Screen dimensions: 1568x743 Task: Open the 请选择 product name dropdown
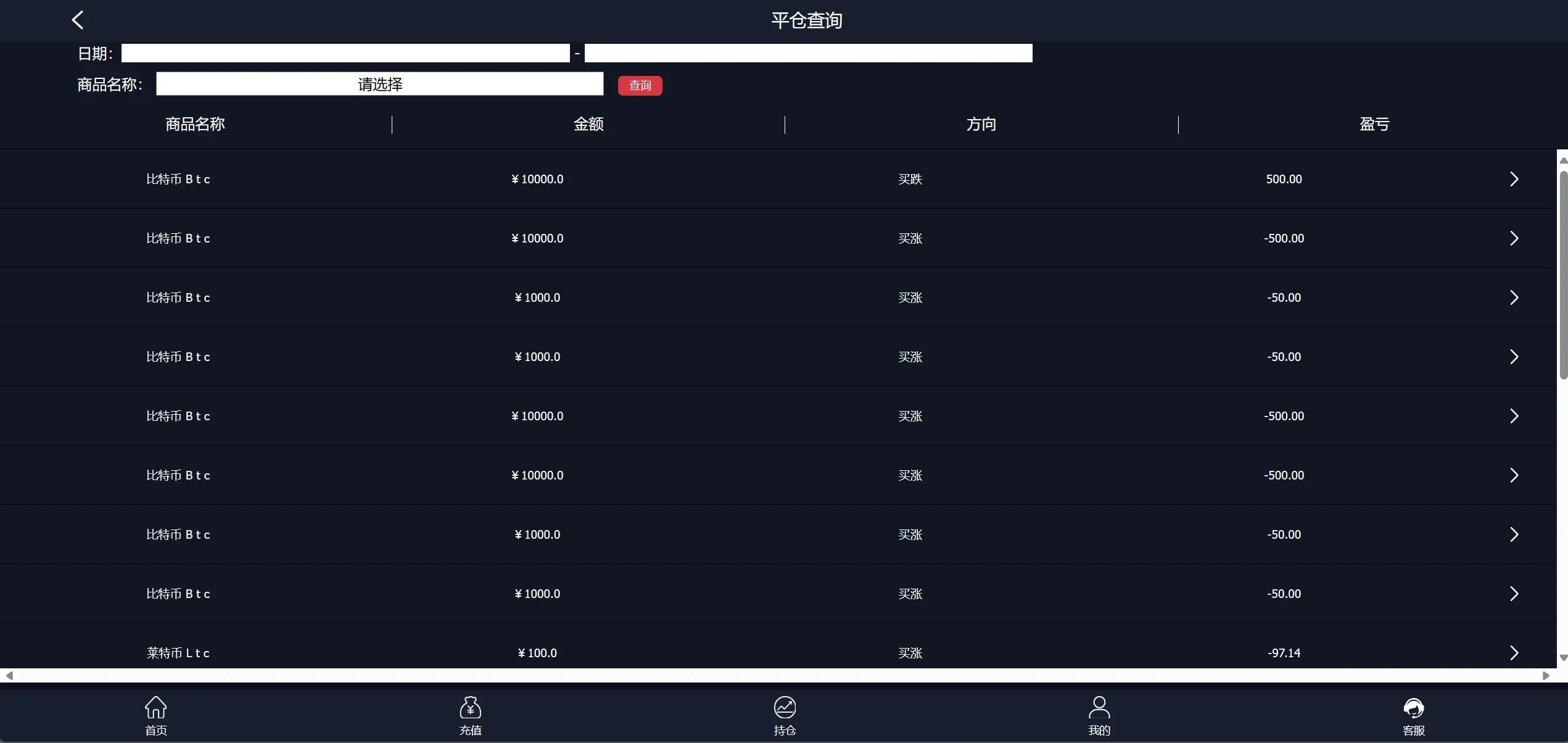tap(379, 84)
